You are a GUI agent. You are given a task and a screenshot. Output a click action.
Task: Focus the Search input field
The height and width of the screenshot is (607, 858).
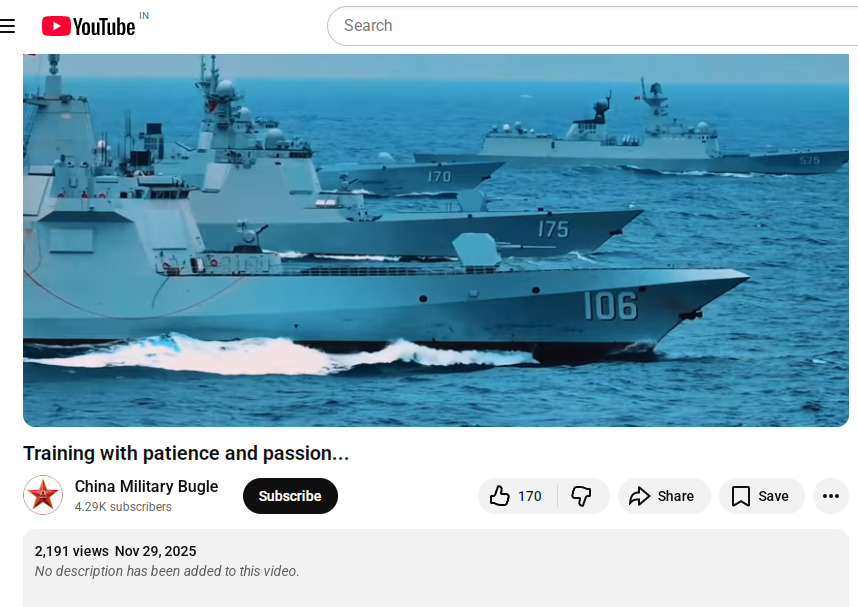590,26
